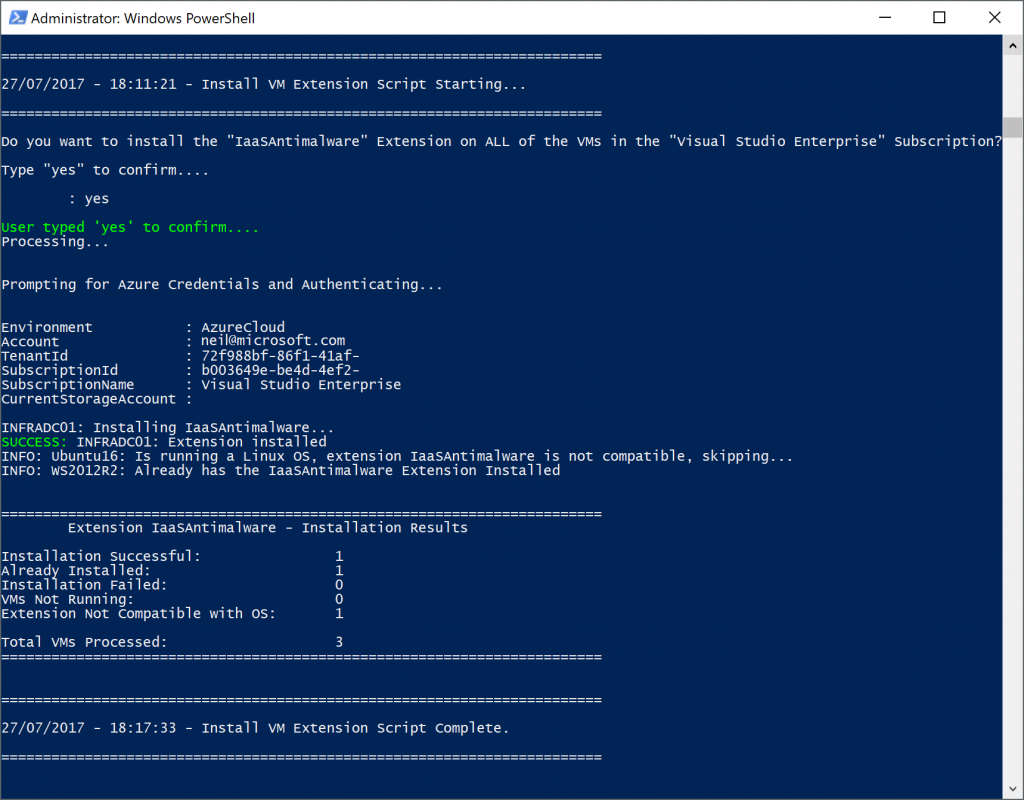
Task: Click the PowerShell icon in the title bar
Action: tap(17, 17)
